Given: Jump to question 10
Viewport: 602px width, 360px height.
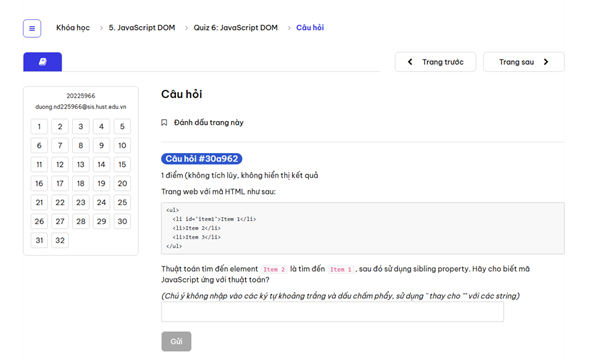Looking at the screenshot, I should coord(122,145).
